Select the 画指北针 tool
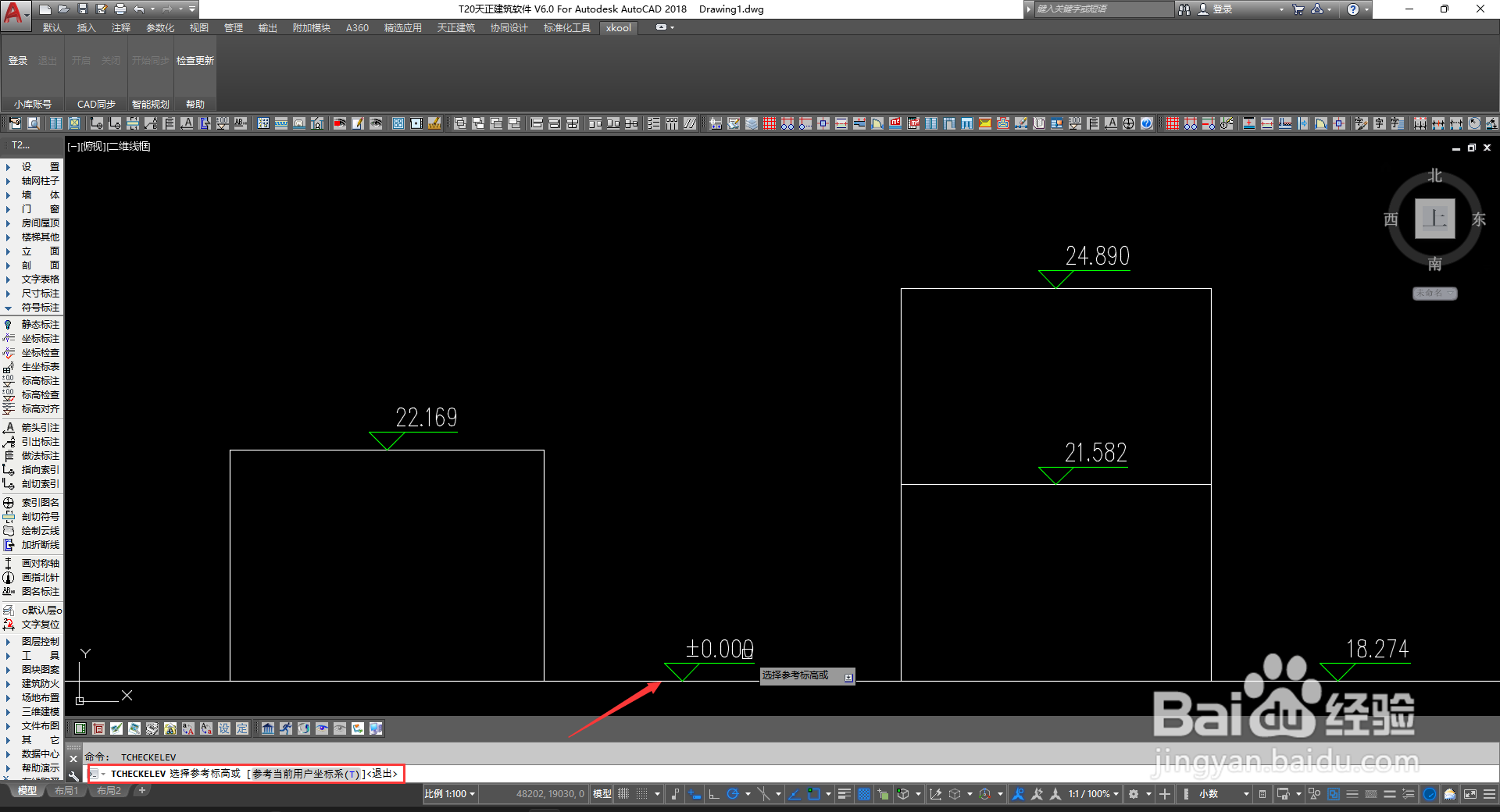Image resolution: width=1500 pixels, height=812 pixels. tap(31, 578)
